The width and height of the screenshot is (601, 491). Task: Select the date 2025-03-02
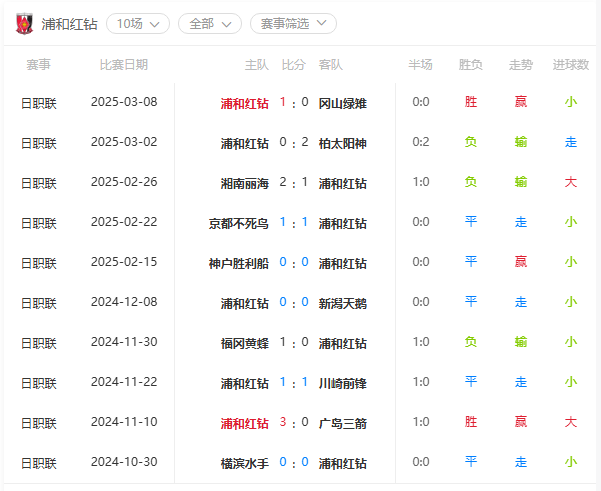coord(124,142)
